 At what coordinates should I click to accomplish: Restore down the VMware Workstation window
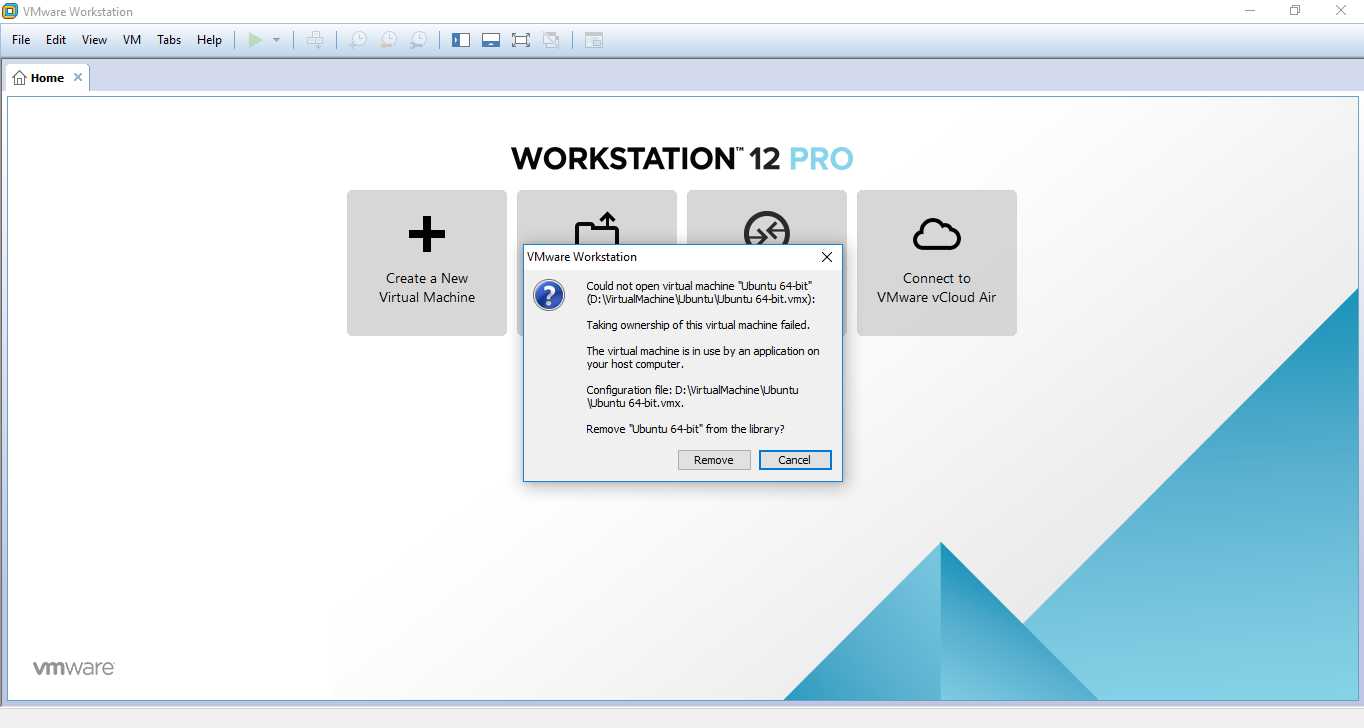1295,11
